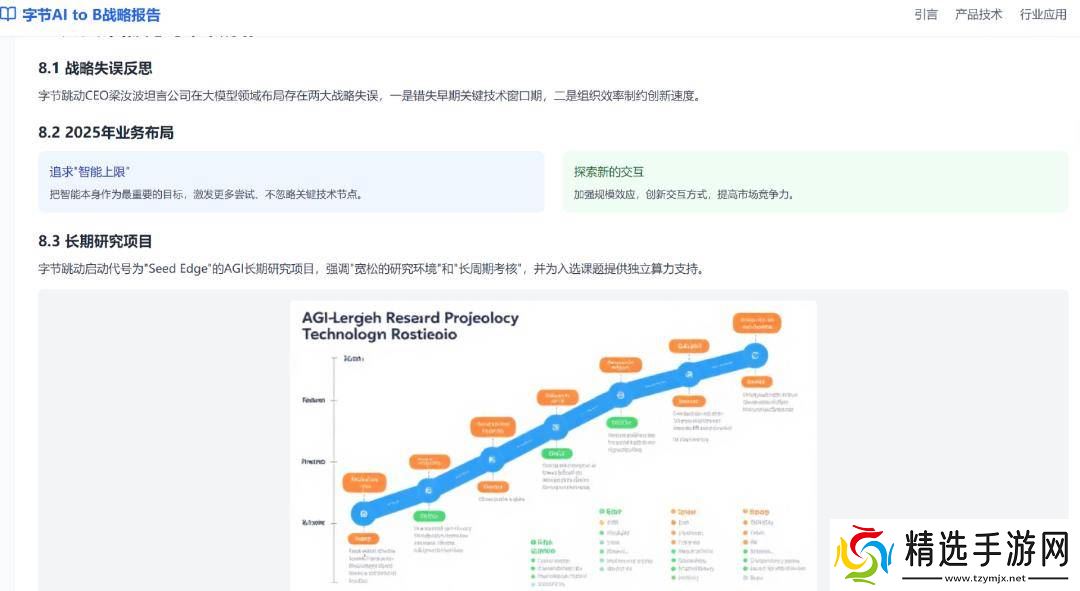1080x591 pixels.
Task: Click the 8.2 2025年业务布局 heading
Action: point(106,132)
